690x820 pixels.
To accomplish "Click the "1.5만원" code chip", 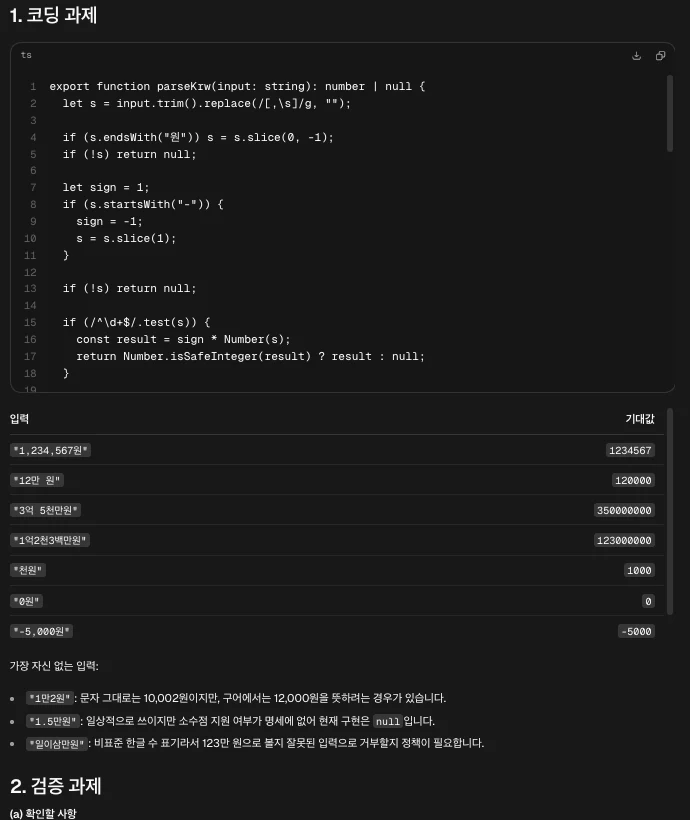I will pos(53,721).
